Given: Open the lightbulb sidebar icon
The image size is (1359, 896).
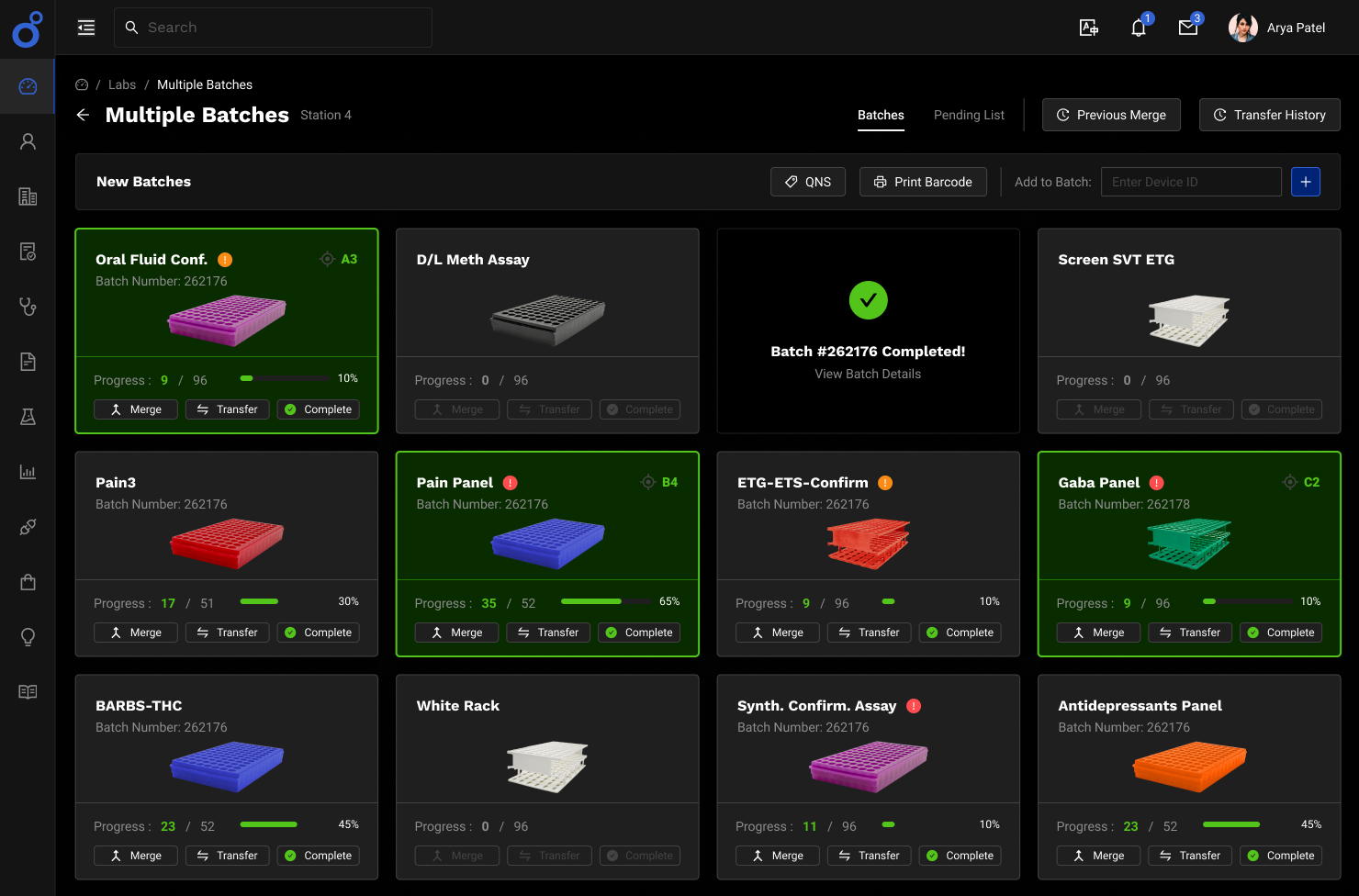Looking at the screenshot, I should 28,637.
